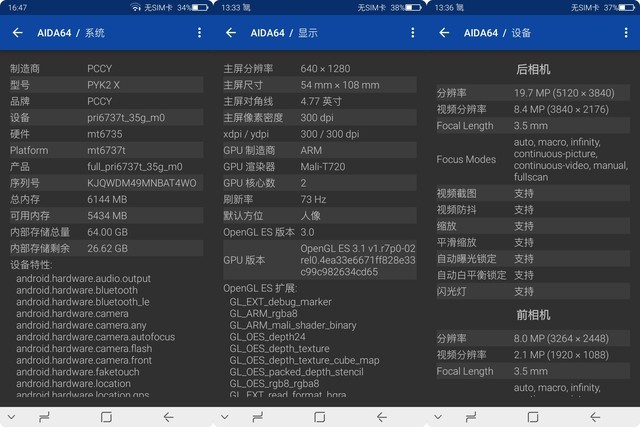
Task: Select the 视频防抖 支持 row
Action: click(x=533, y=210)
